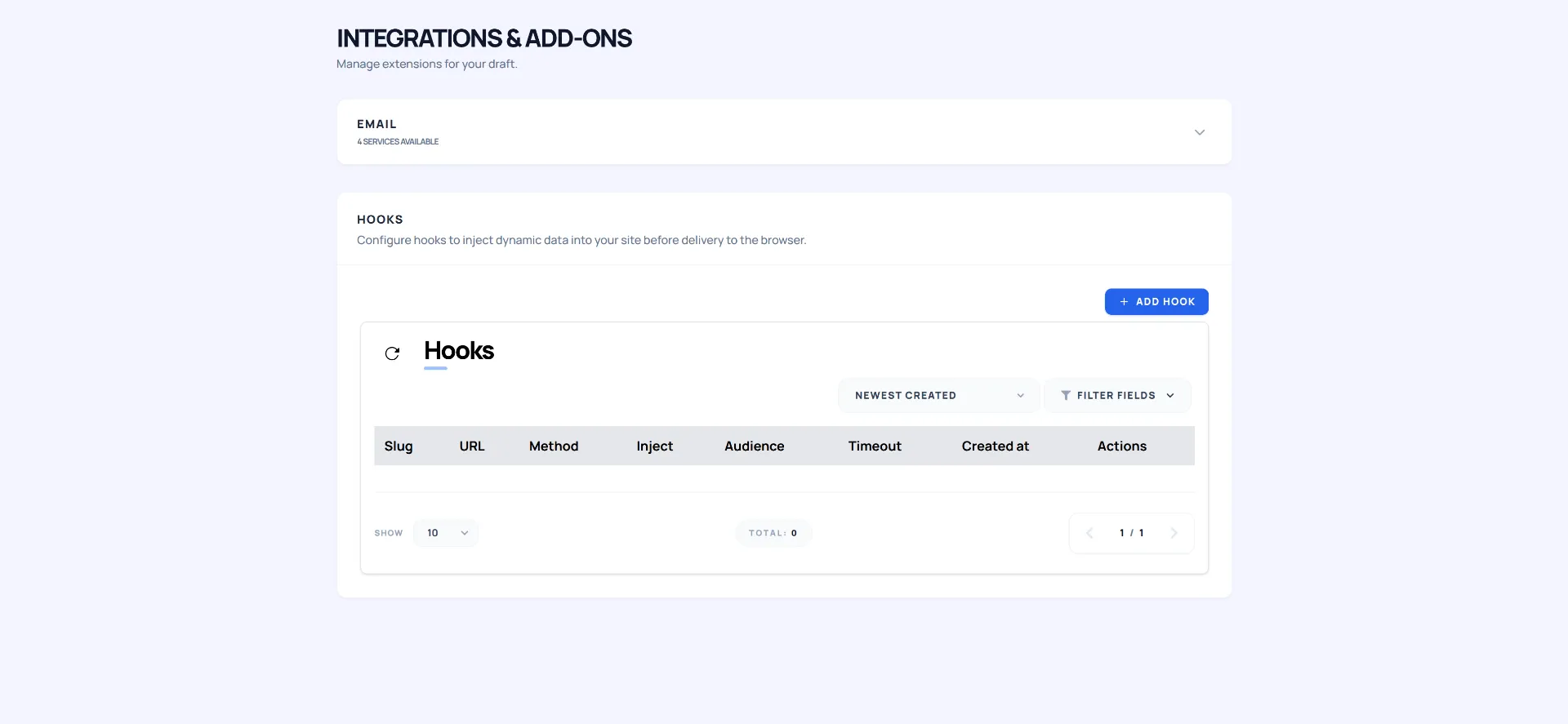Click the Integrations & Add-ons page heading
The width and height of the screenshot is (1568, 724).
484,38
